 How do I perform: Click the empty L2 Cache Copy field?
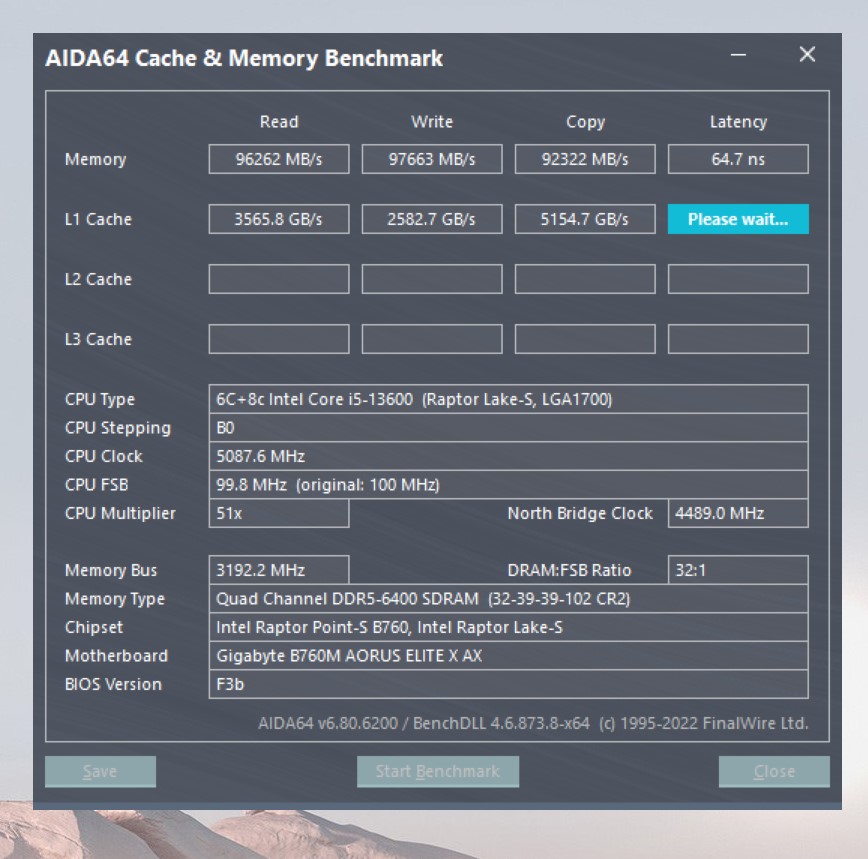click(585, 278)
